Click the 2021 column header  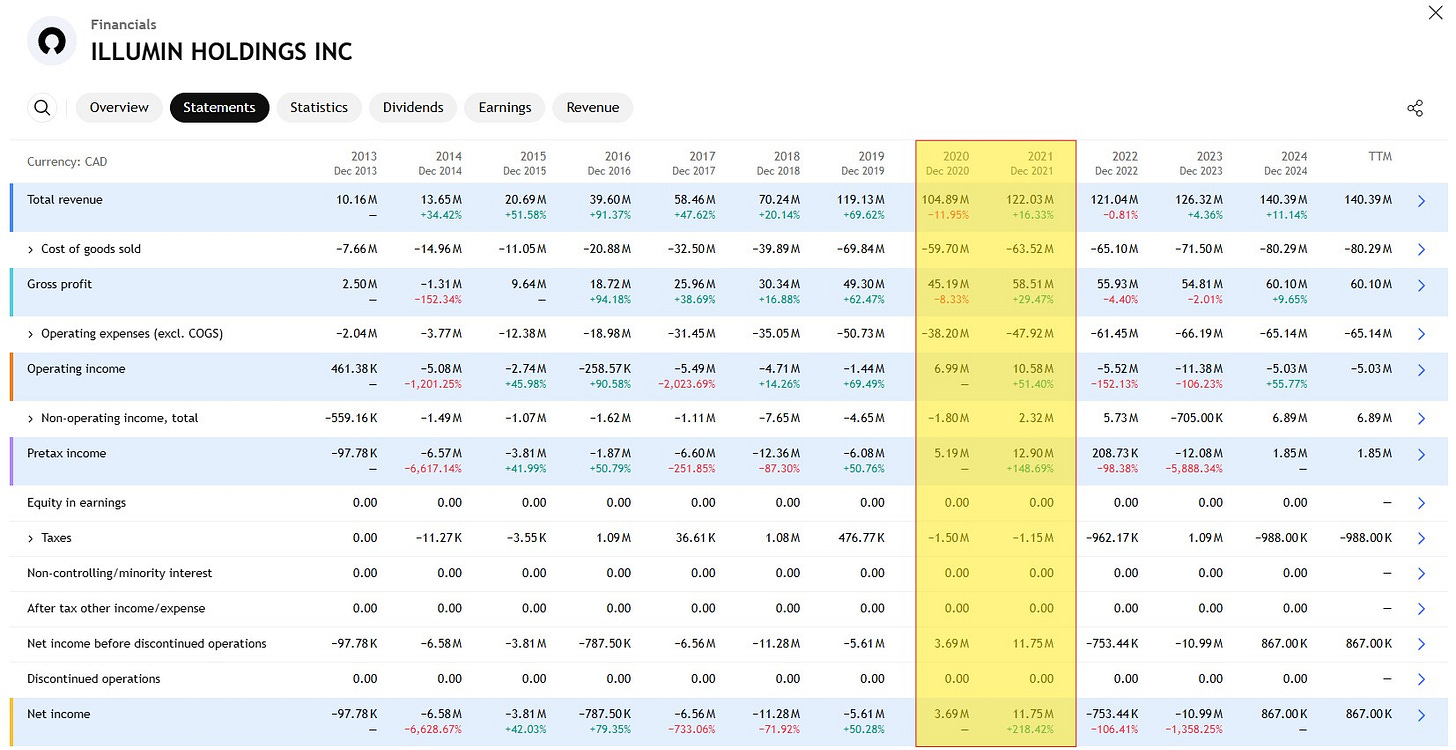tap(1031, 163)
